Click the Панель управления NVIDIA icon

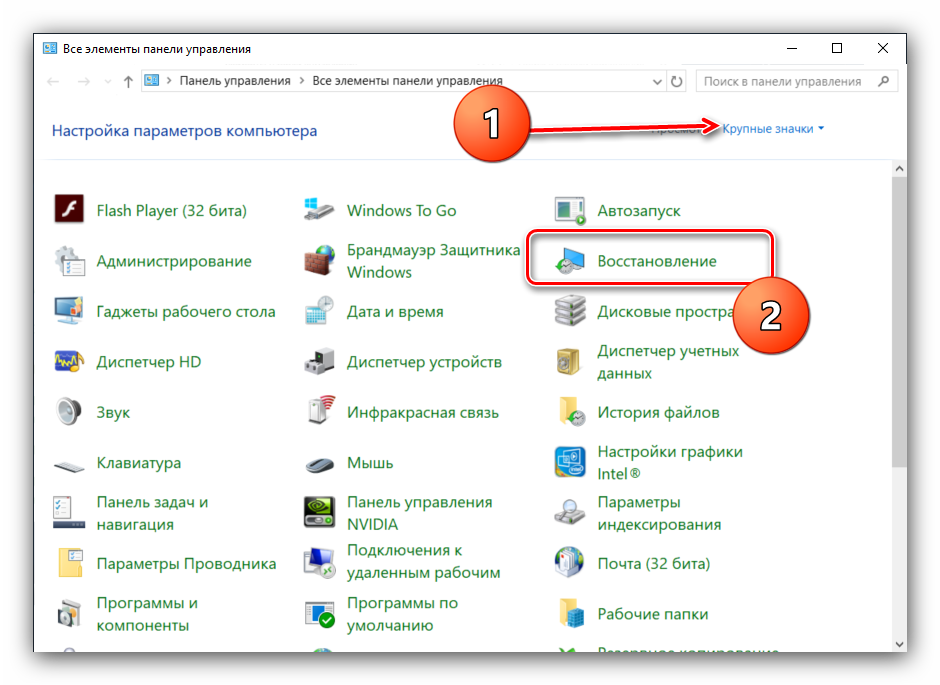coord(319,512)
